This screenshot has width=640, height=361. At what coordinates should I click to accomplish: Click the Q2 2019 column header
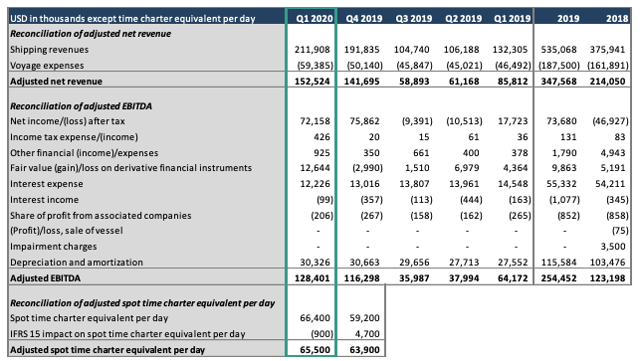click(464, 18)
